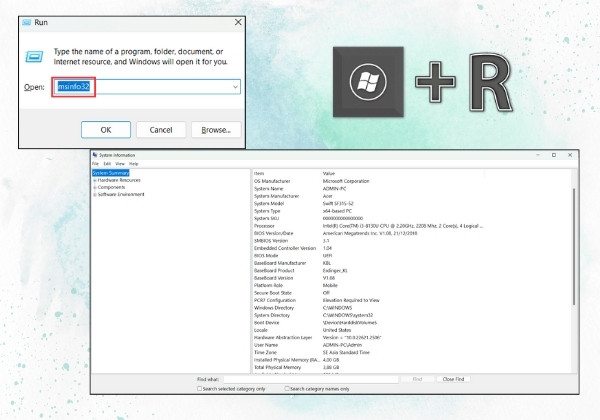Expand the Software Environment node

click(x=95, y=195)
